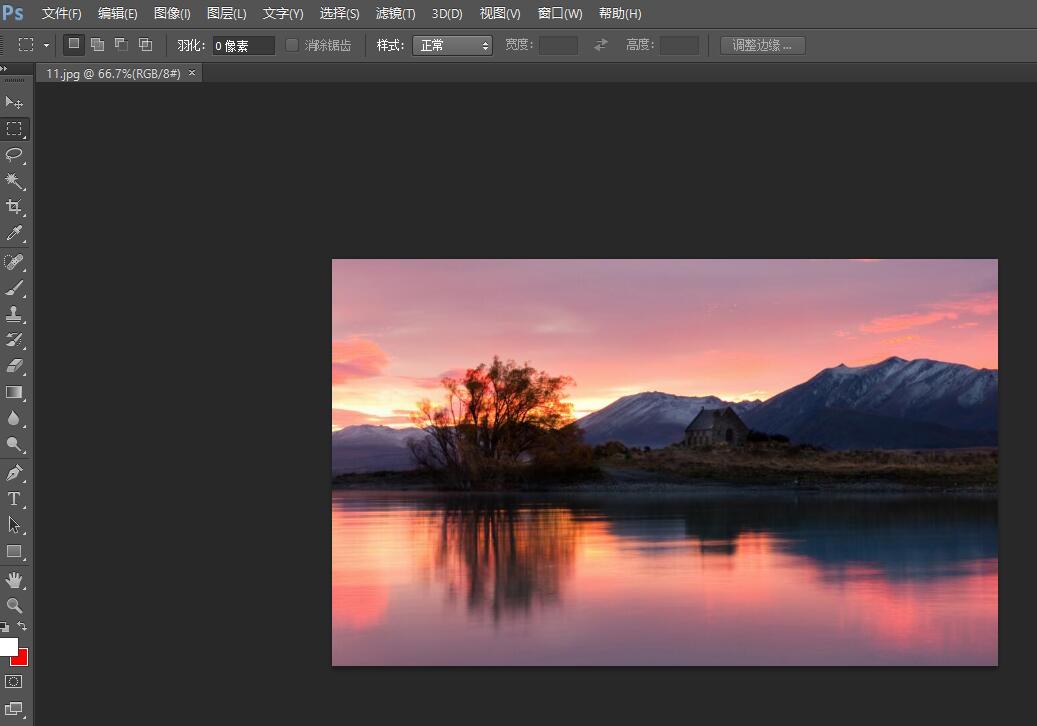Select the Magic Wand tool
Screen dimensions: 1037x726
pyautogui.click(x=14, y=181)
